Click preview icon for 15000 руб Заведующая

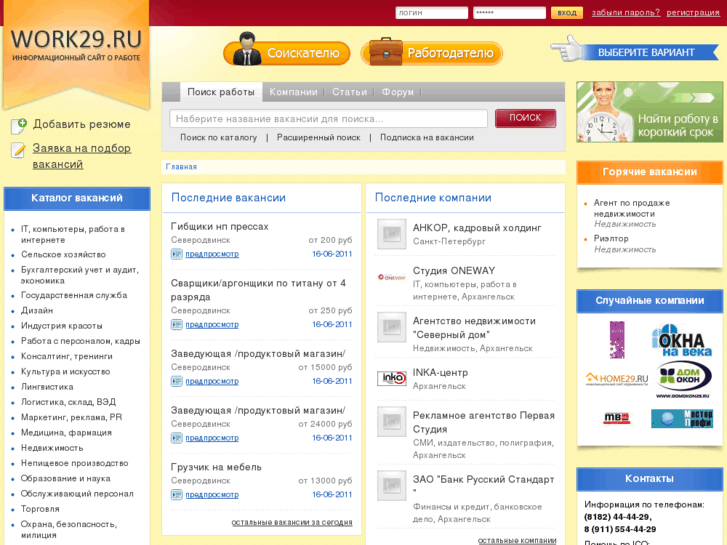(176, 381)
